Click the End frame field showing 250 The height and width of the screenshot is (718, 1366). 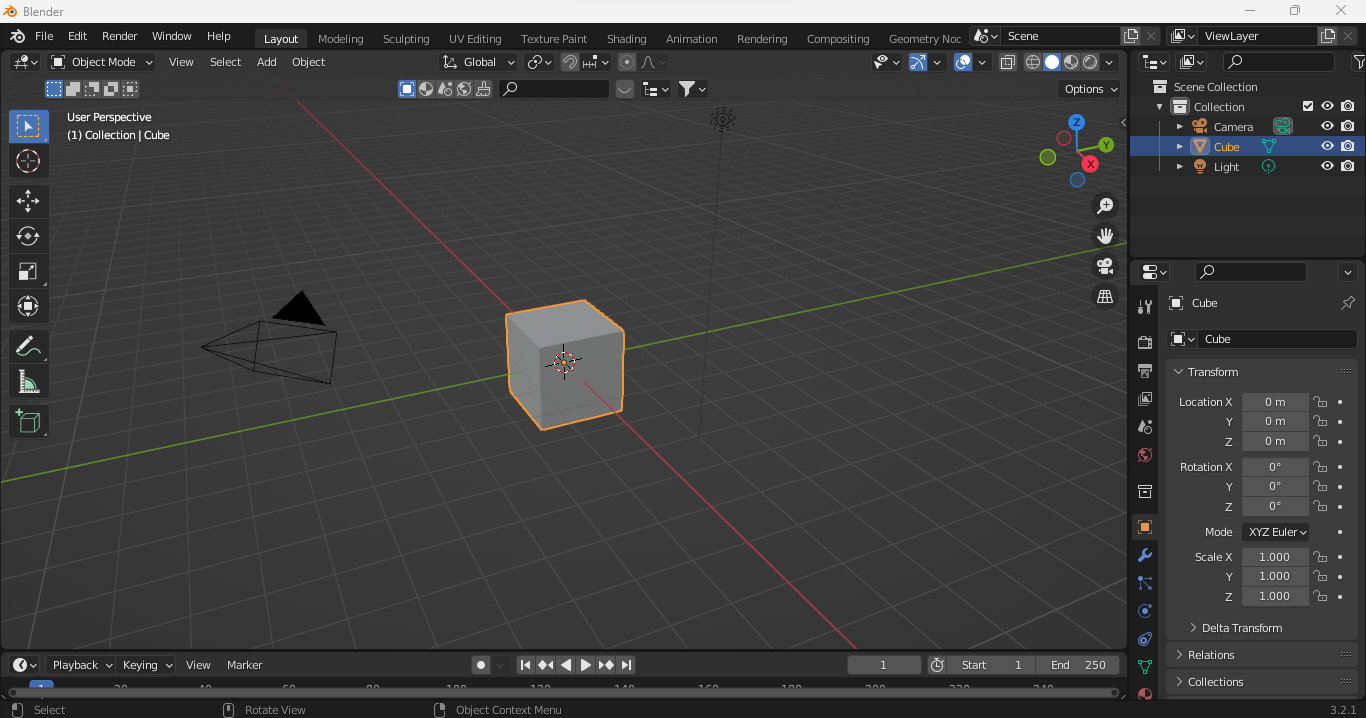coord(1078,665)
